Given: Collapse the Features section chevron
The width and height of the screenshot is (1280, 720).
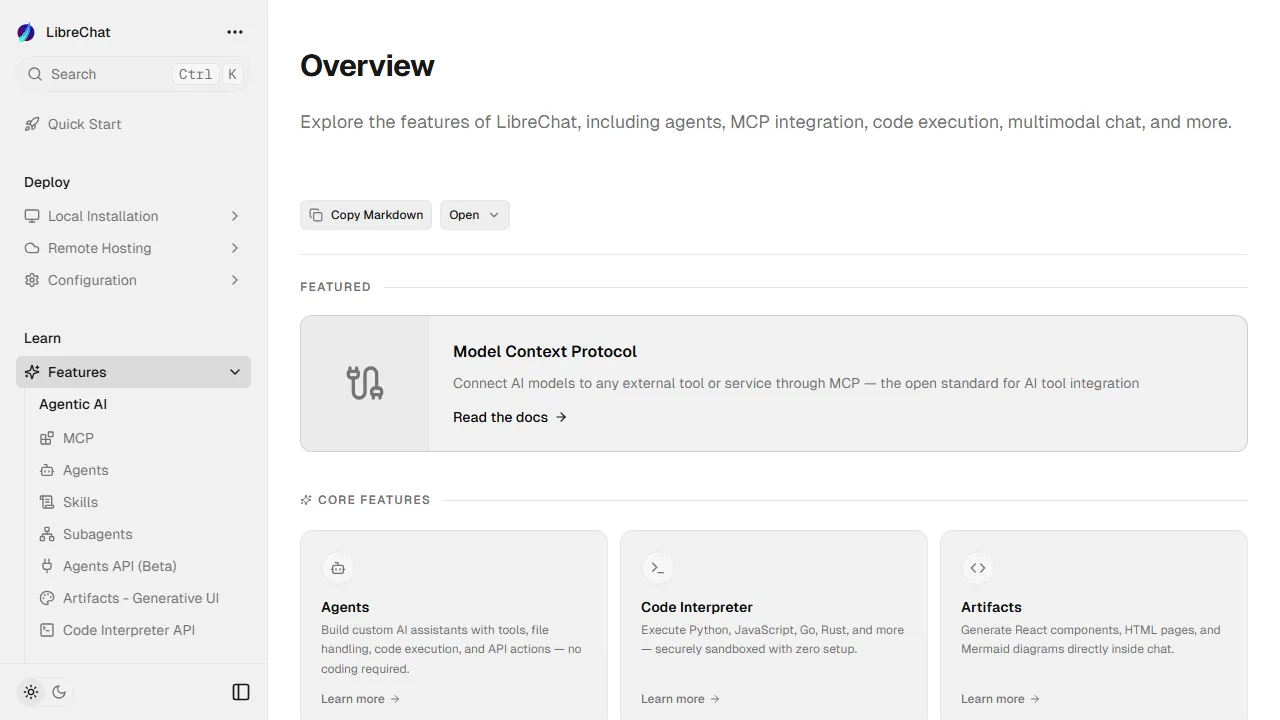Looking at the screenshot, I should click(x=235, y=372).
